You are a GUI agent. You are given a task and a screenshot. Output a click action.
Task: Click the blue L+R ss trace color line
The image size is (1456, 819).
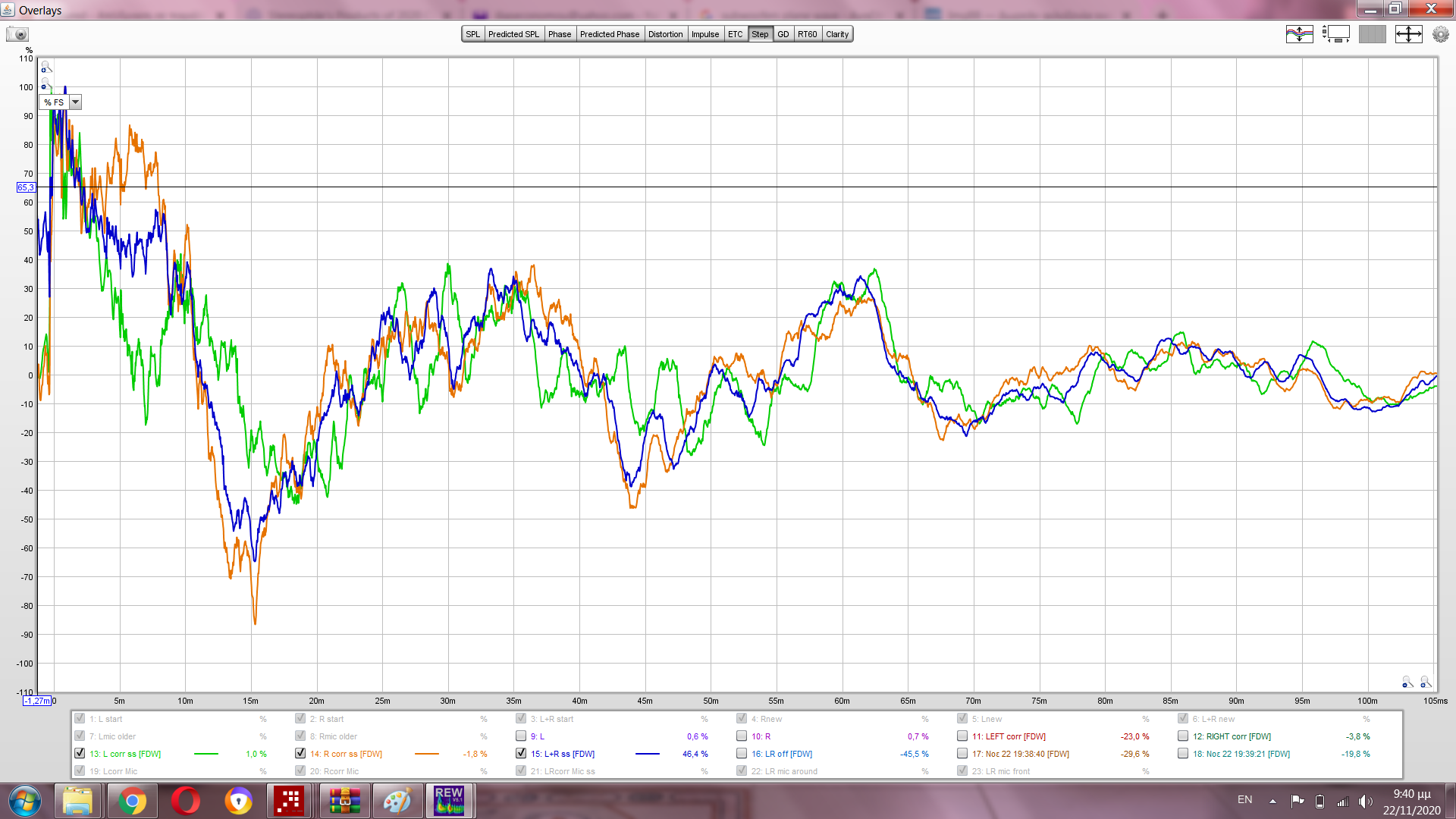[x=647, y=754]
